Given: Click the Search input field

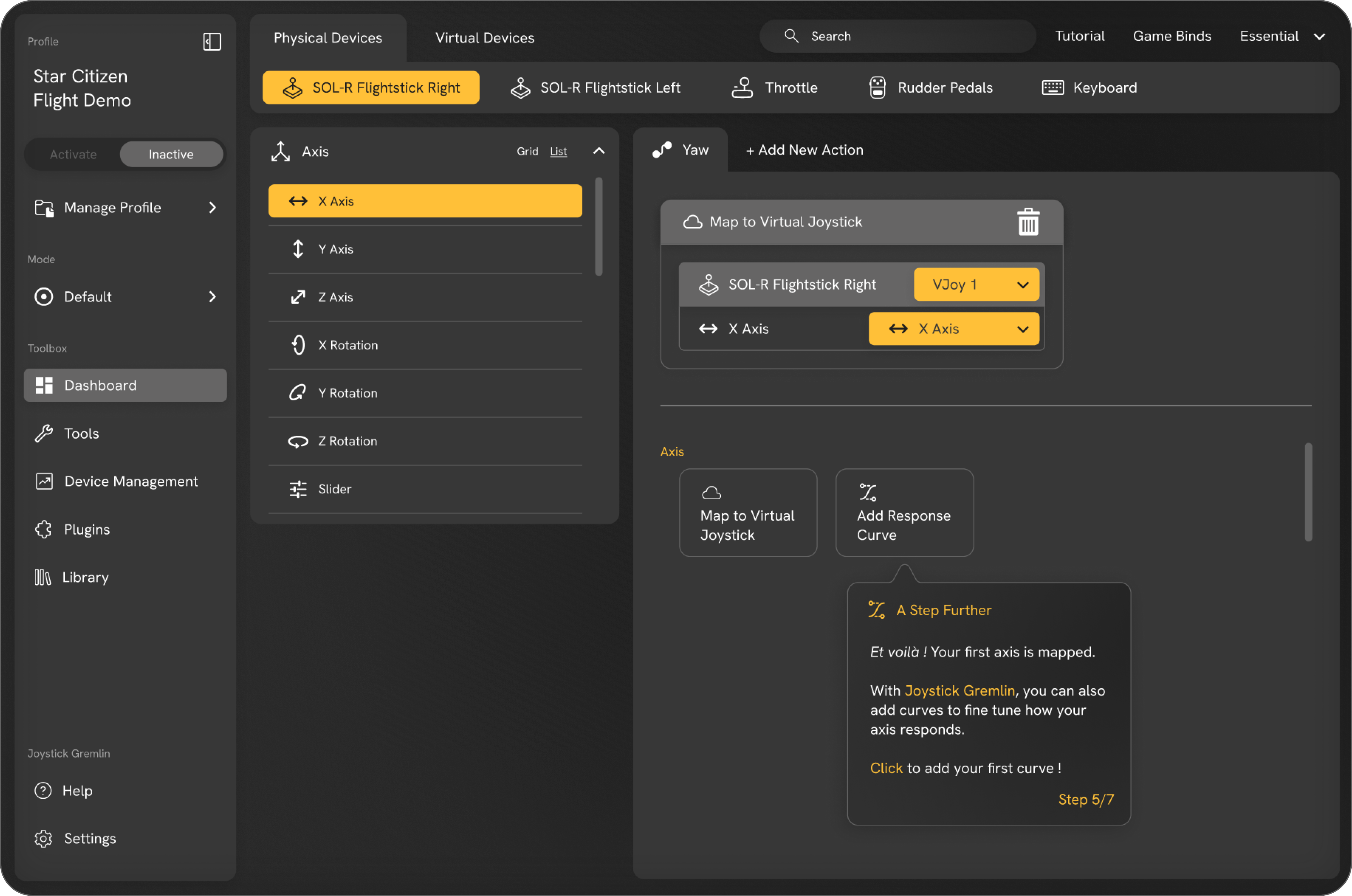Looking at the screenshot, I should point(897,36).
